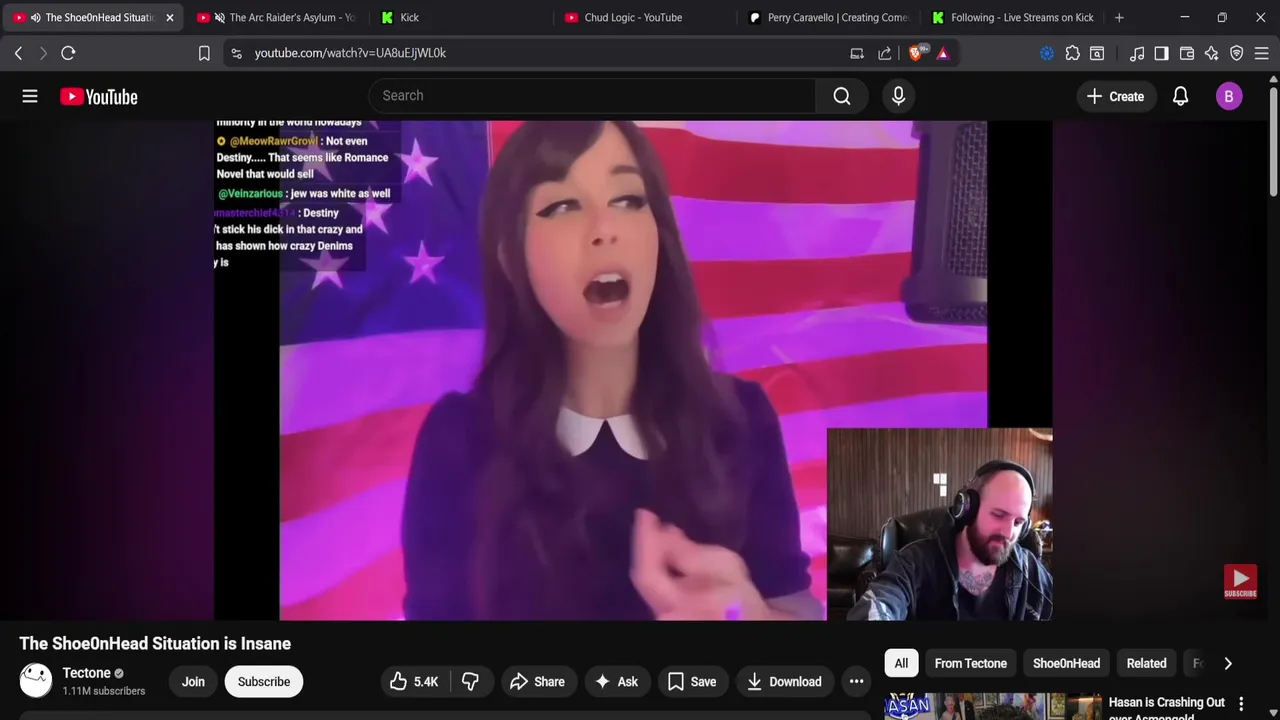The width and height of the screenshot is (1280, 720).
Task: Open options for Hasan is Crashing Out video
Action: coord(1241,704)
